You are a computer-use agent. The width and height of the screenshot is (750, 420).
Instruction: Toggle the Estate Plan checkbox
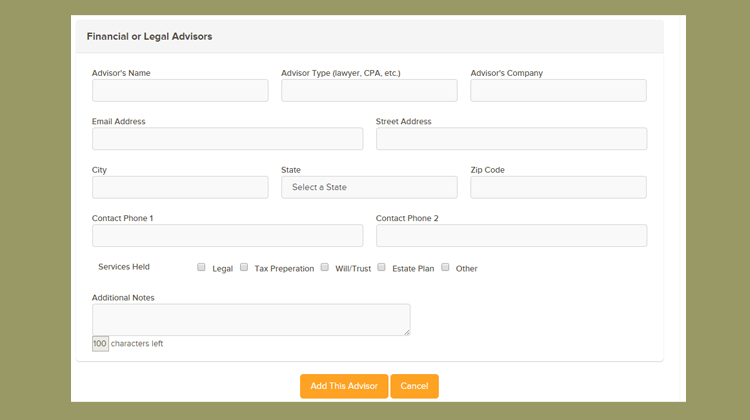[381, 267]
